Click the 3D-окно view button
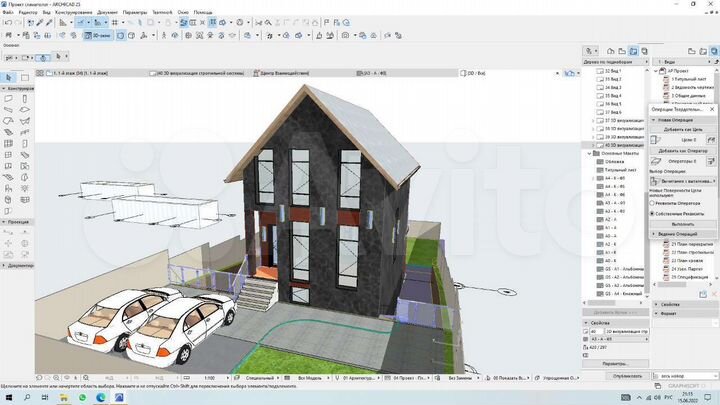 pyautogui.click(x=99, y=35)
